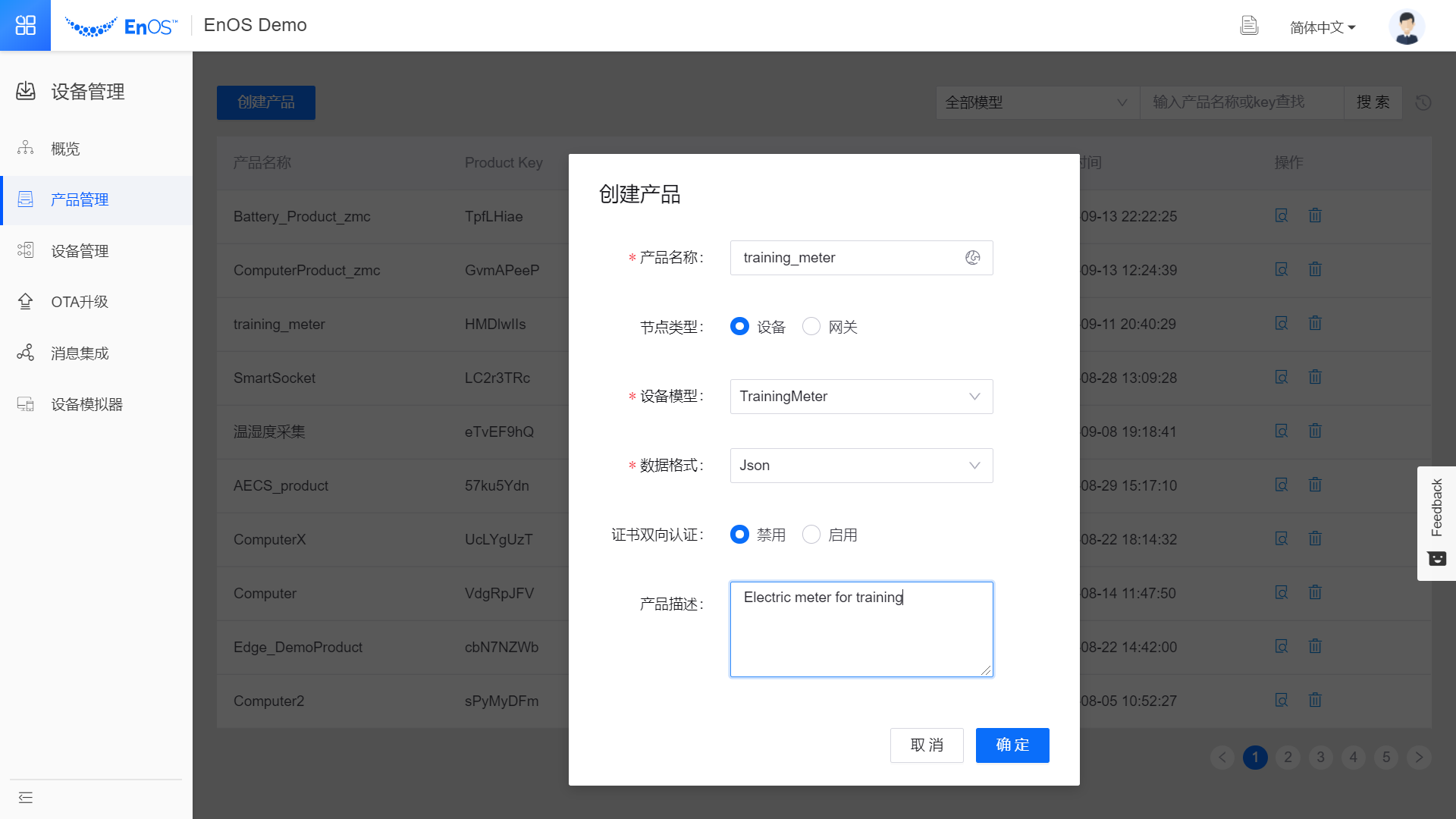Click the globe icon in product name field
The width and height of the screenshot is (1456, 819).
tap(973, 258)
